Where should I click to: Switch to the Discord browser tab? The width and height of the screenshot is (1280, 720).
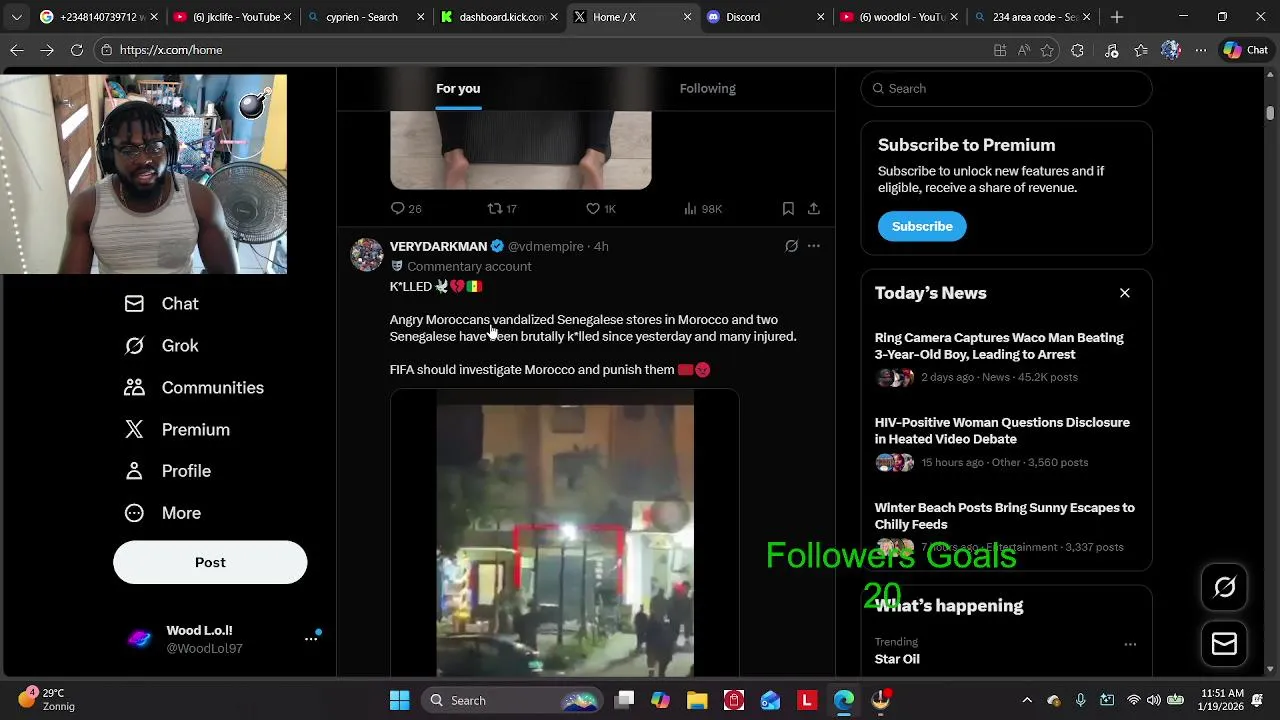tap(765, 17)
